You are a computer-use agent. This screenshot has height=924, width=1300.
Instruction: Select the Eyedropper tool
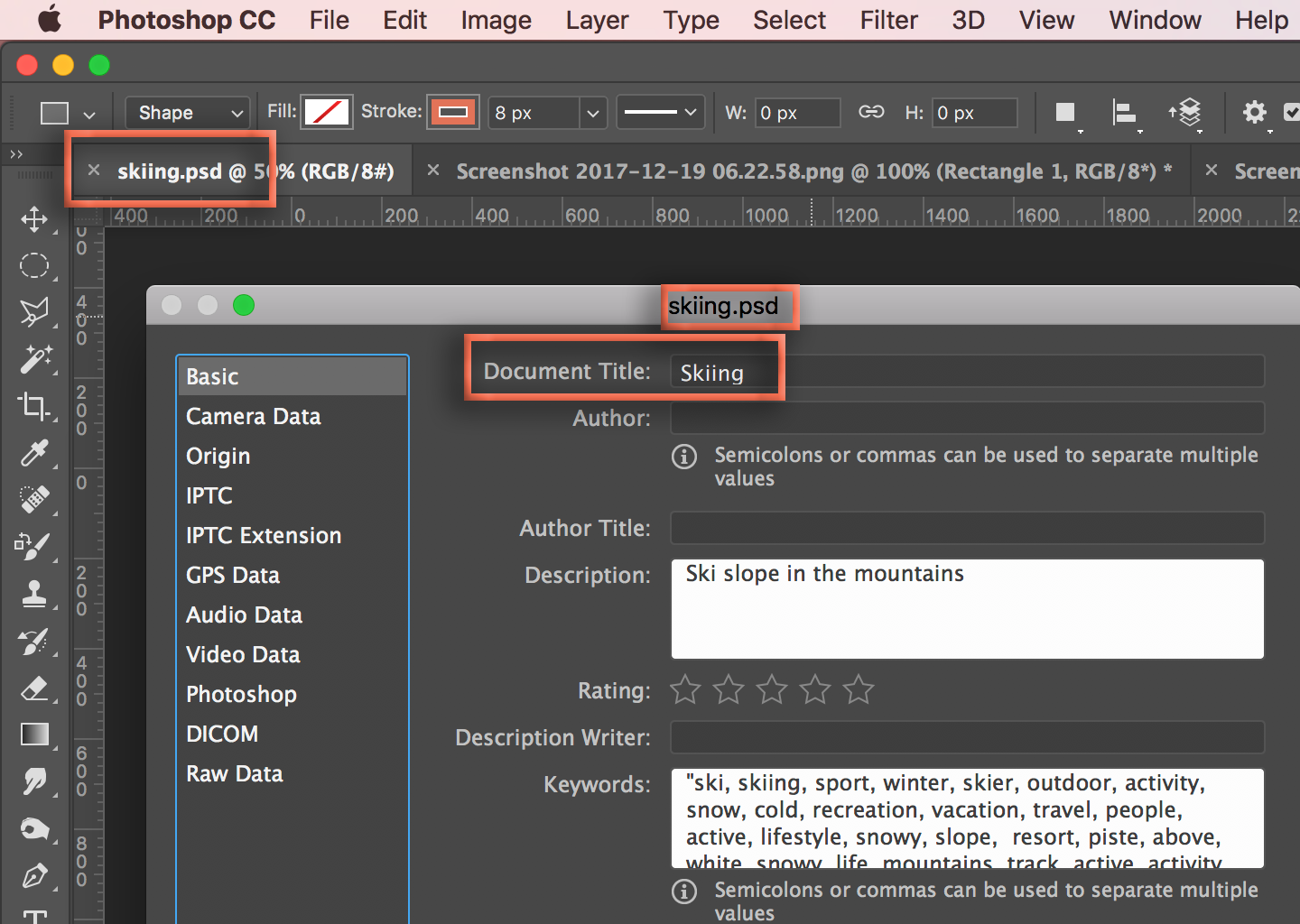pyautogui.click(x=34, y=453)
